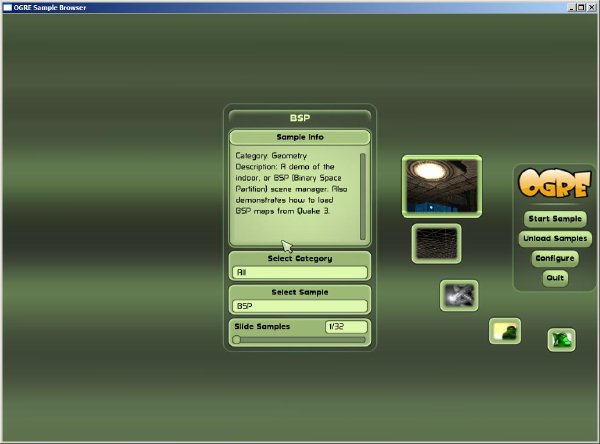This screenshot has height=444, width=600.
Task: Select the yellow background ogre head thumbnail
Action: [x=505, y=331]
